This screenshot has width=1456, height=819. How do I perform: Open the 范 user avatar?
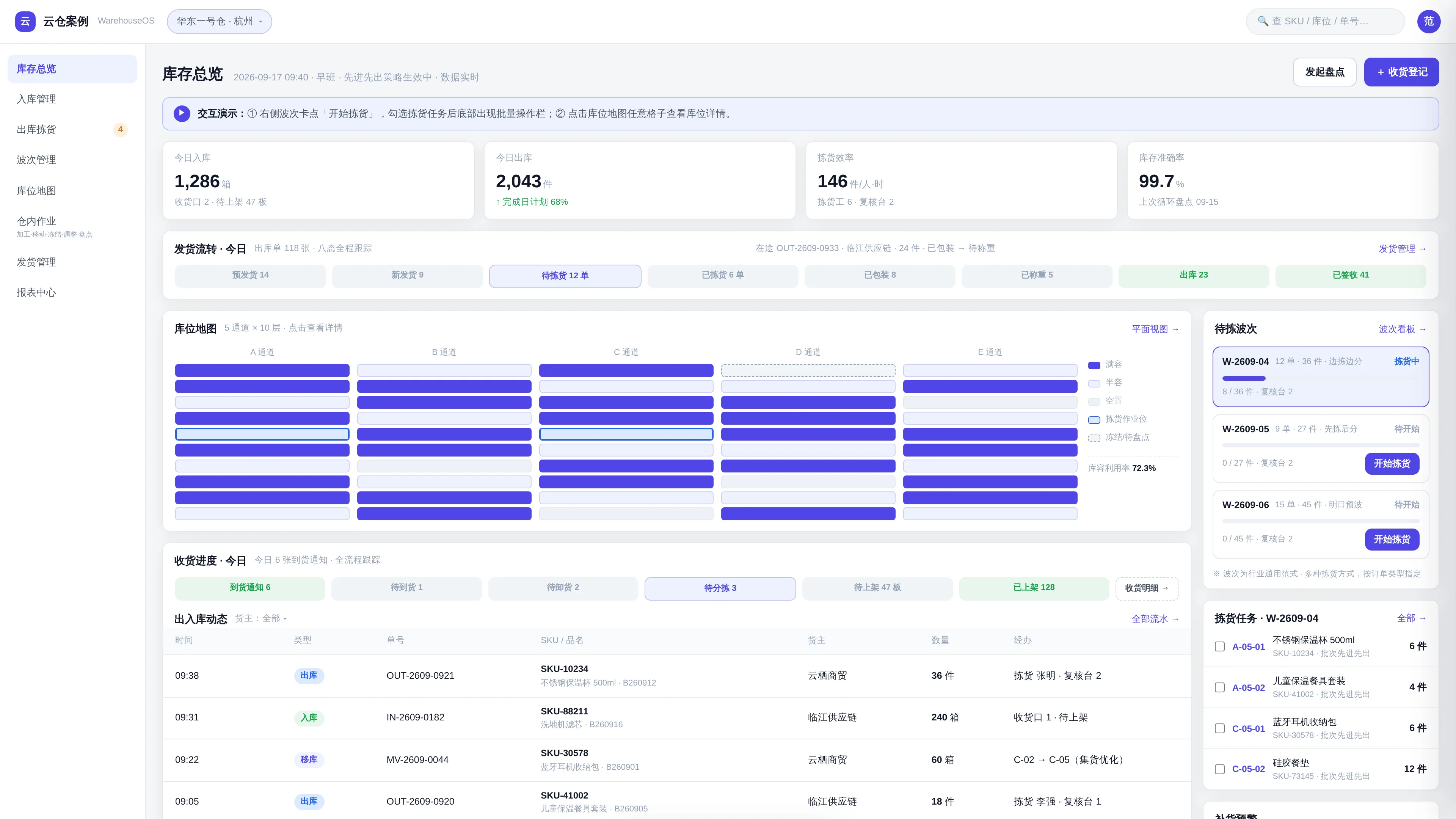click(1428, 22)
